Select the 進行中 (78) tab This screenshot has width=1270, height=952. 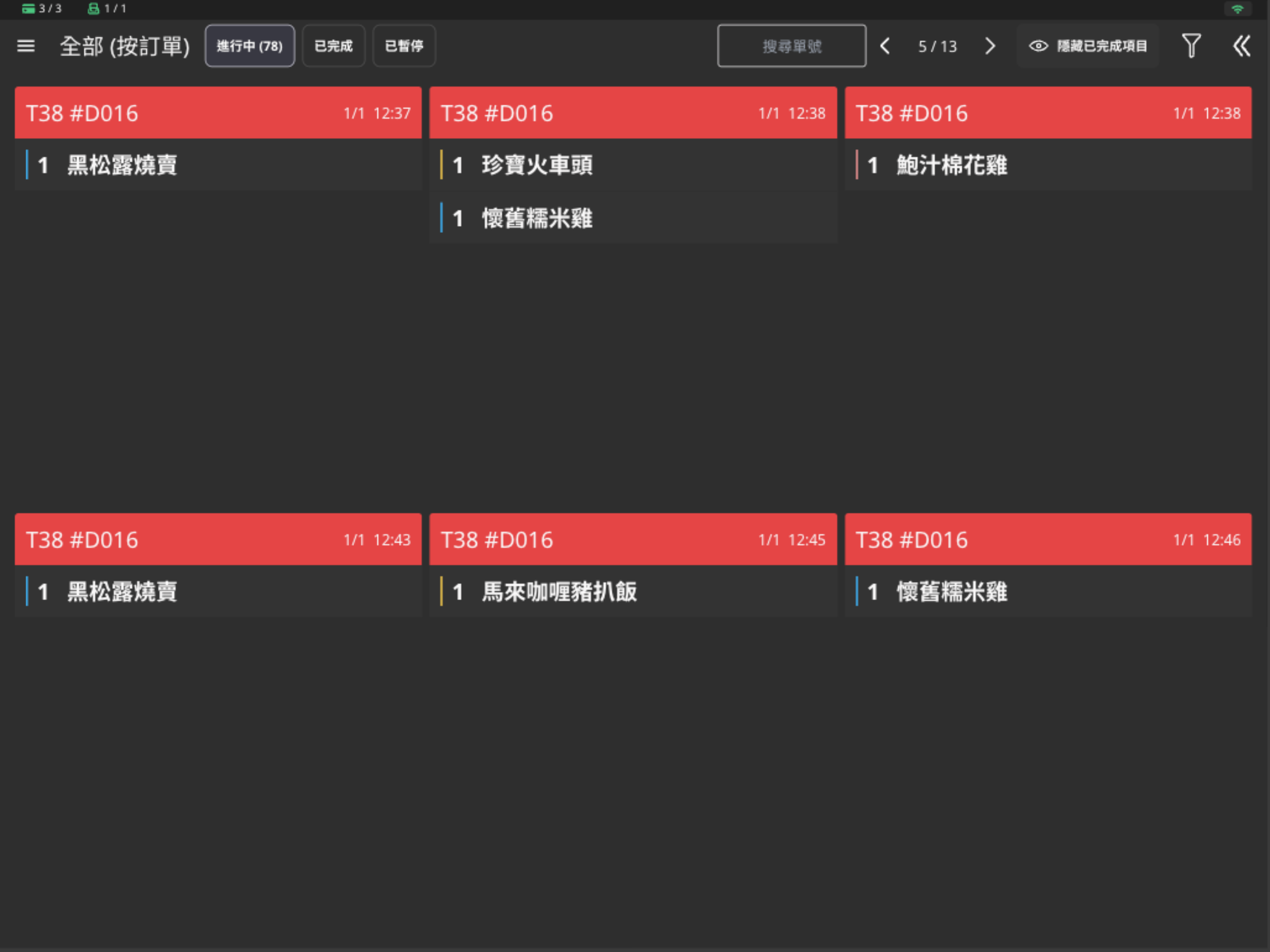tap(250, 46)
